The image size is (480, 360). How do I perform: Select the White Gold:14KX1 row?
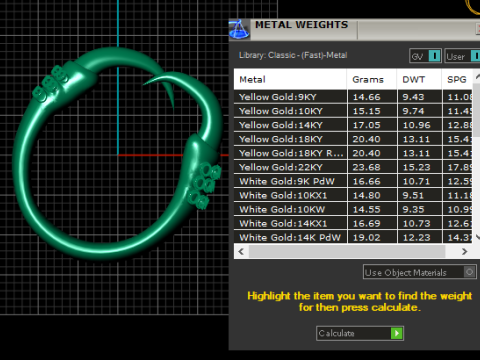pyautogui.click(x=353, y=223)
